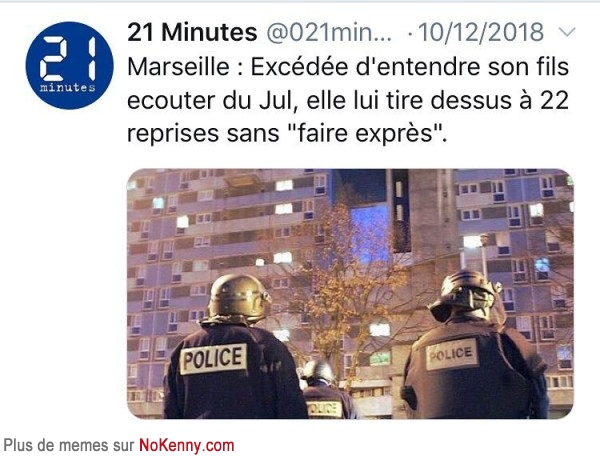Open the 21 Minutes display name
Viewport: 600px width, 456px height.
tap(192, 32)
